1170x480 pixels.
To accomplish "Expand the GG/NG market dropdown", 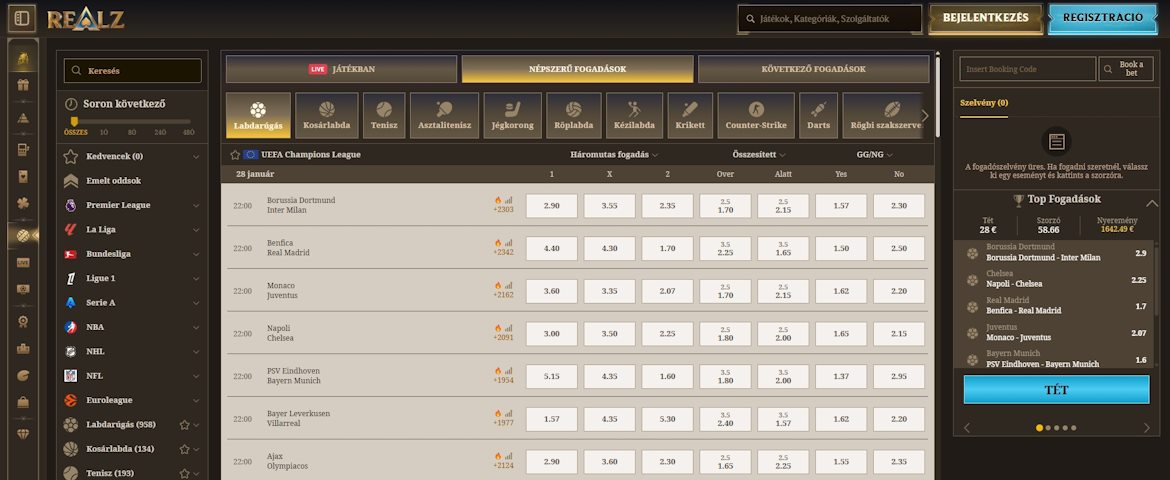I will coord(875,155).
